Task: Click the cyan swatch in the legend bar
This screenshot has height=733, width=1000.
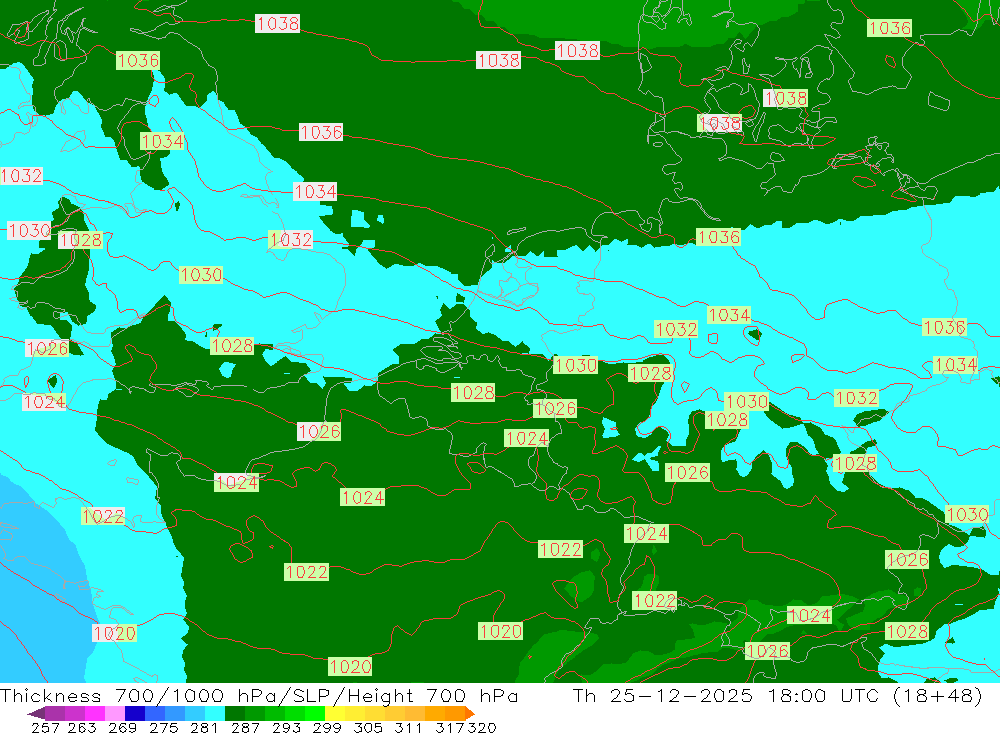Action: point(215,713)
